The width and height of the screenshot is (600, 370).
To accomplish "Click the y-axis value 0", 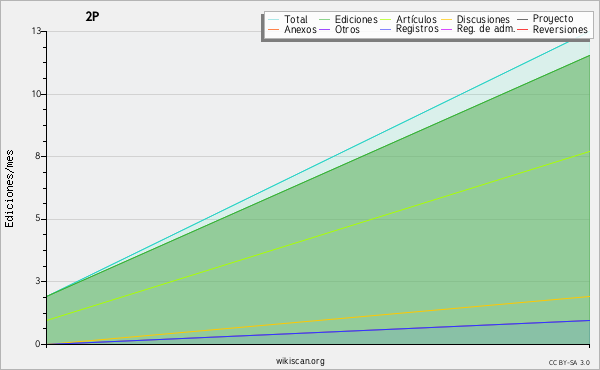I will point(38,344).
